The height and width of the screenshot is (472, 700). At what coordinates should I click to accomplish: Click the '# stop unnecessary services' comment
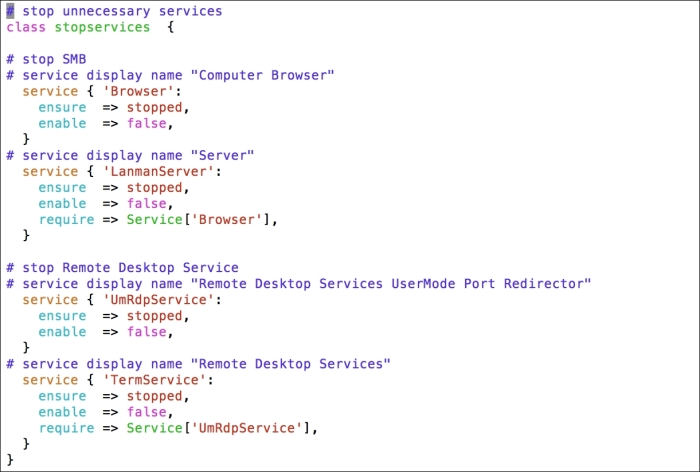click(x=114, y=11)
